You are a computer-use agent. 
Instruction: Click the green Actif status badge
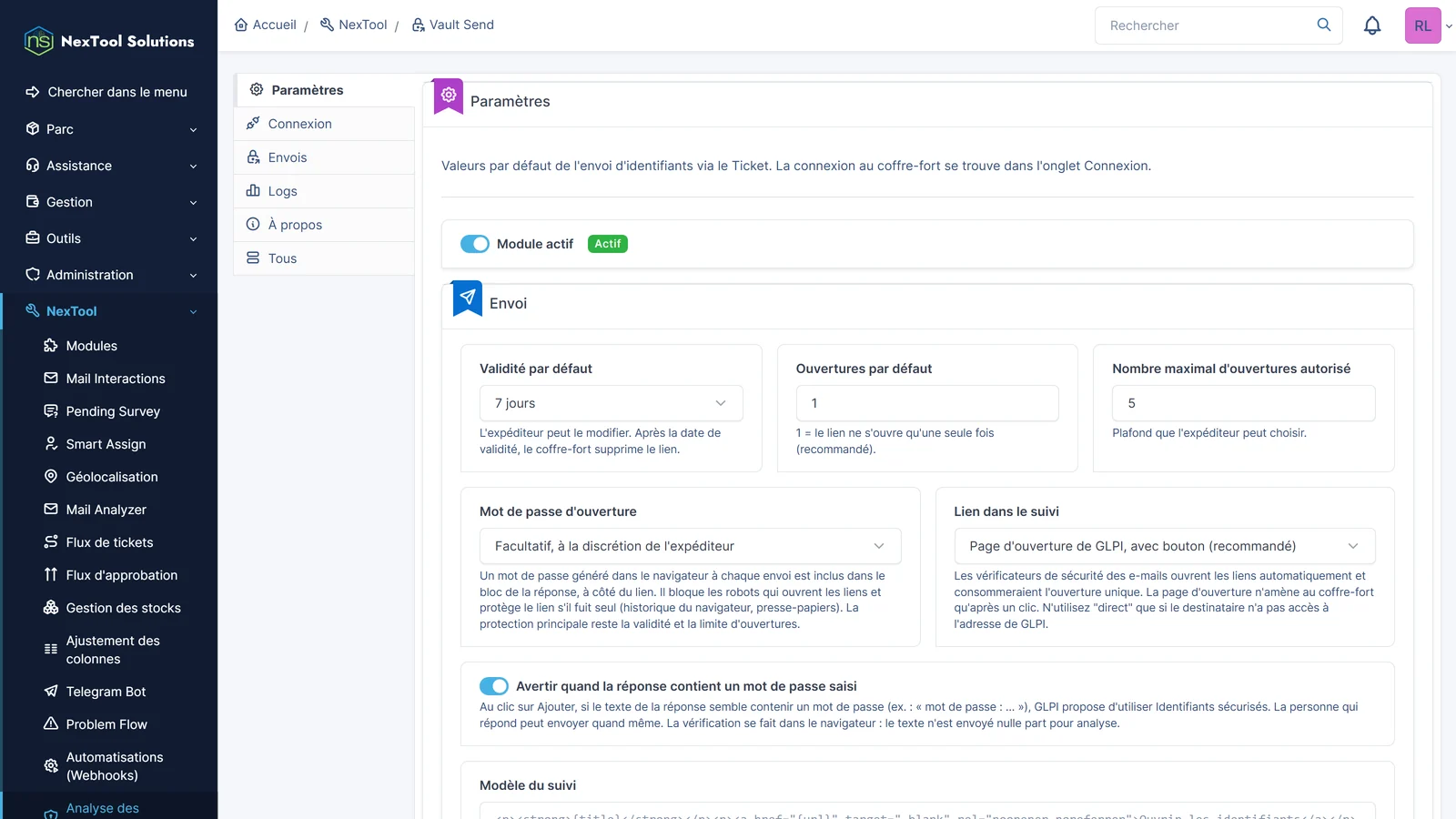click(608, 244)
